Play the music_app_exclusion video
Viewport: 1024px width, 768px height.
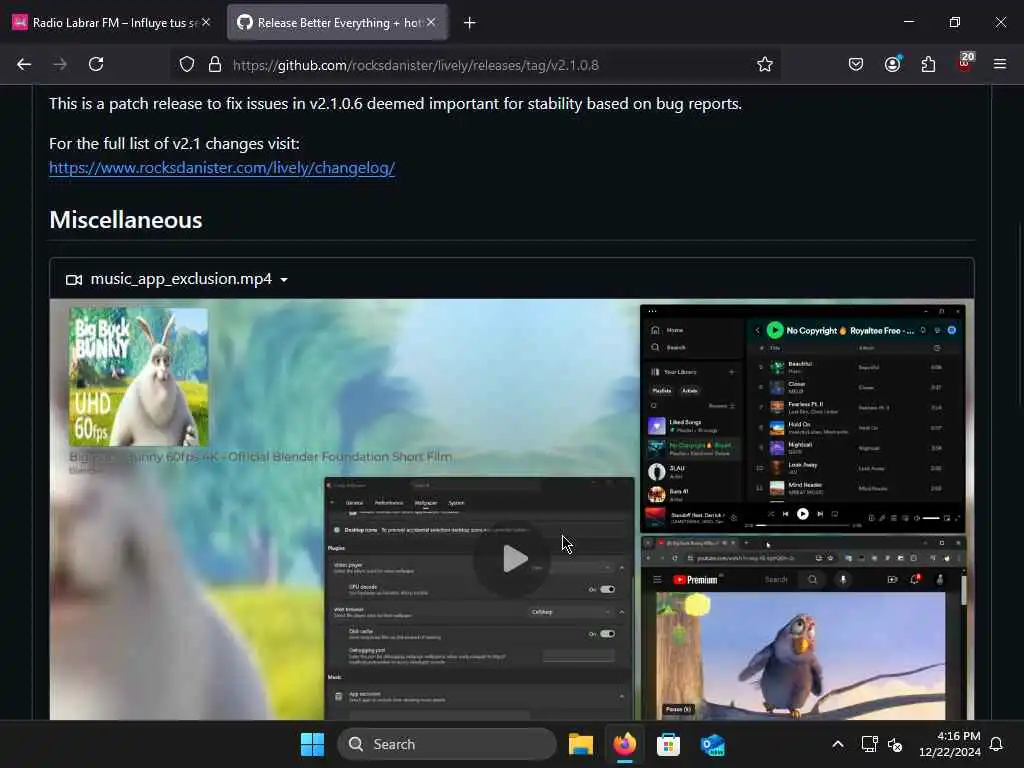(512, 559)
